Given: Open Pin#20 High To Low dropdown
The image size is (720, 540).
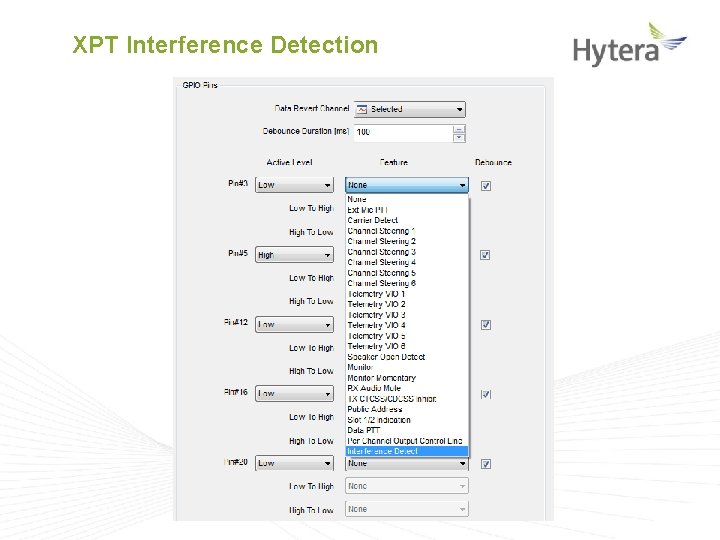Looking at the screenshot, I should pos(406,509).
